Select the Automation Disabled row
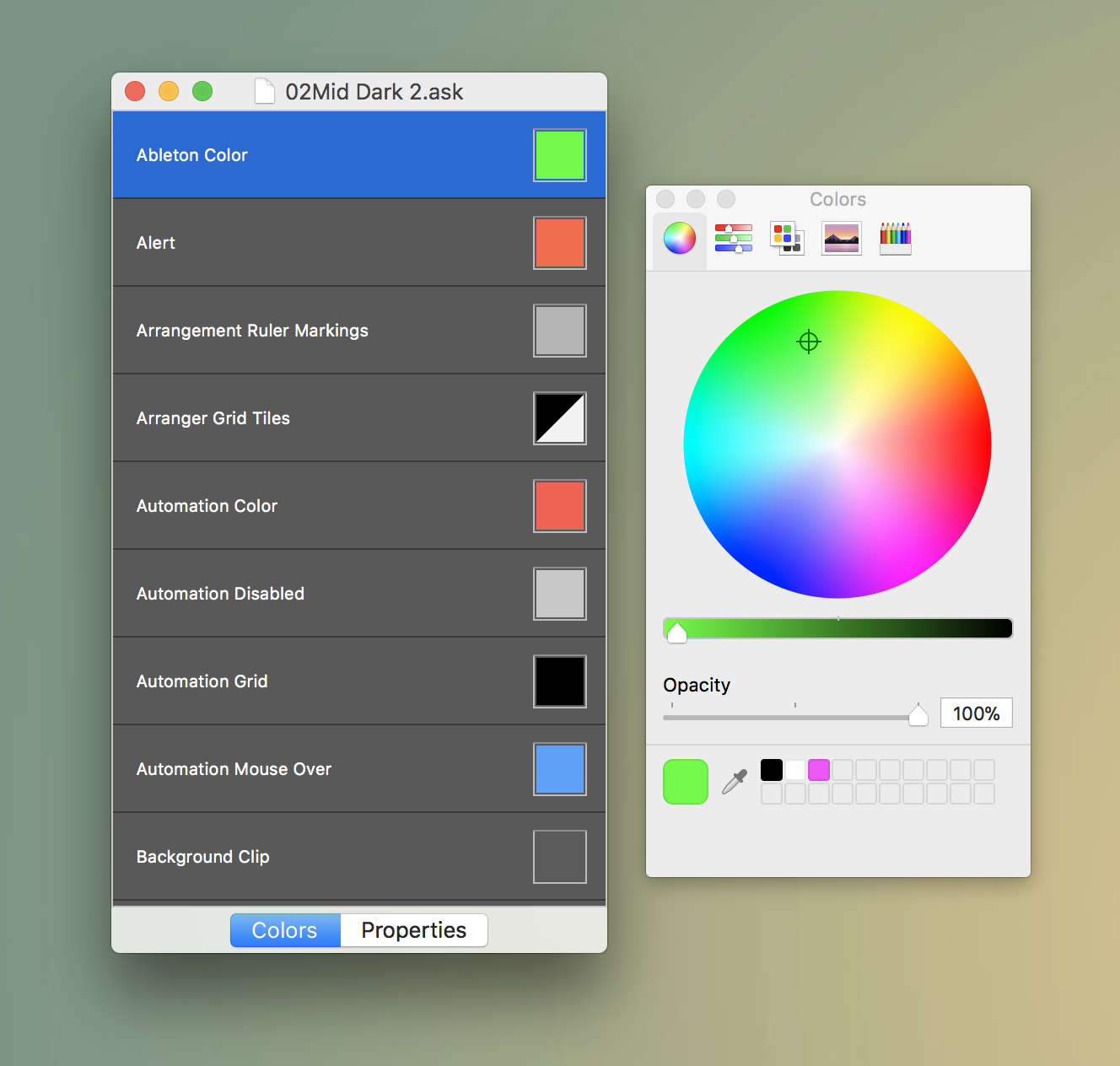This screenshot has height=1066, width=1120. pos(359,594)
